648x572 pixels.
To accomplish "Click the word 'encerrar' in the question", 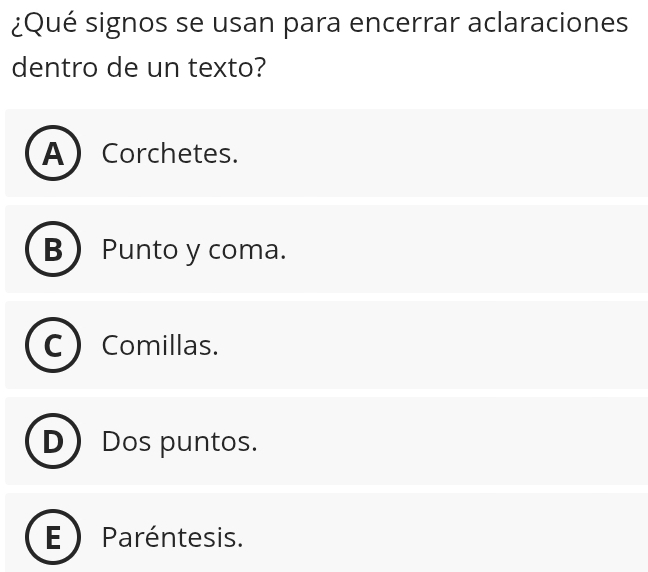I will click(x=404, y=24).
